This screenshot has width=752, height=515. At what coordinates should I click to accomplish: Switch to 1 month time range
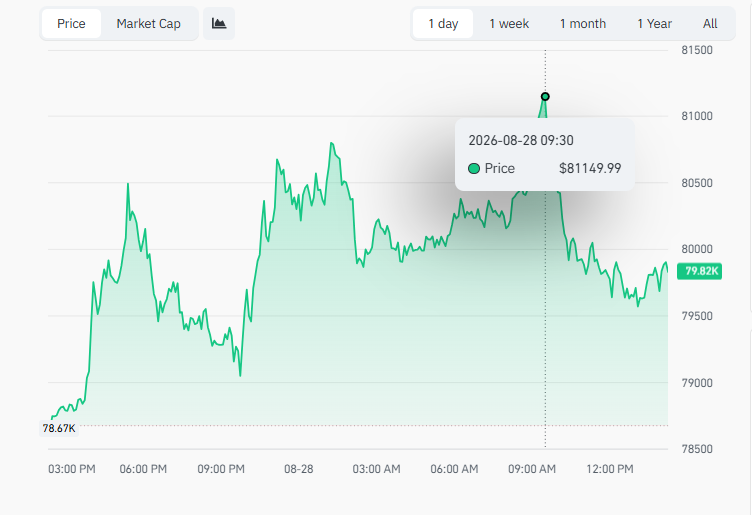(583, 23)
